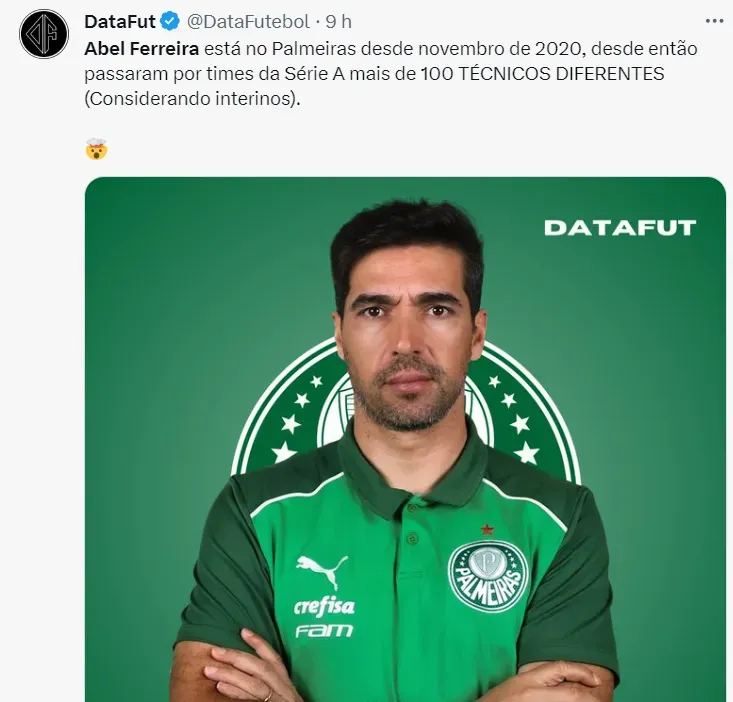The width and height of the screenshot is (733, 702).
Task: Click the text (Considerando interinos)
Action: tap(192, 99)
